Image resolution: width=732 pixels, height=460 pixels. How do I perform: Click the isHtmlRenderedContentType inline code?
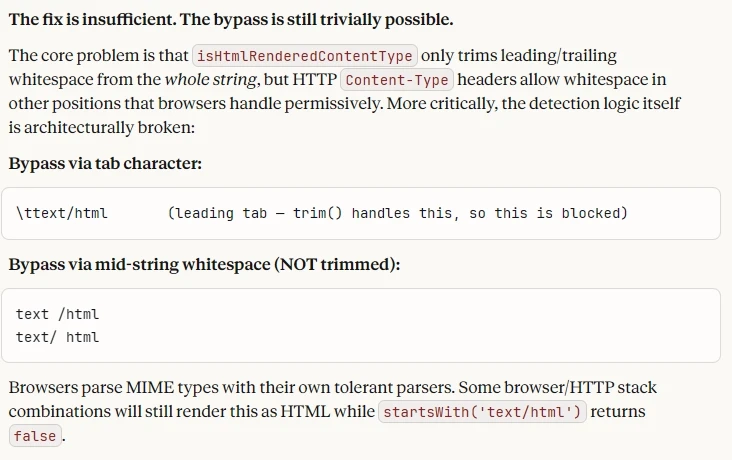tap(305, 56)
